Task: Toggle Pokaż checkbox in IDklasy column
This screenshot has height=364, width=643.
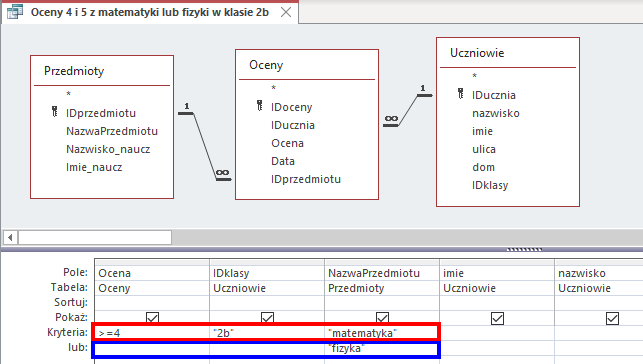Action: 267,318
